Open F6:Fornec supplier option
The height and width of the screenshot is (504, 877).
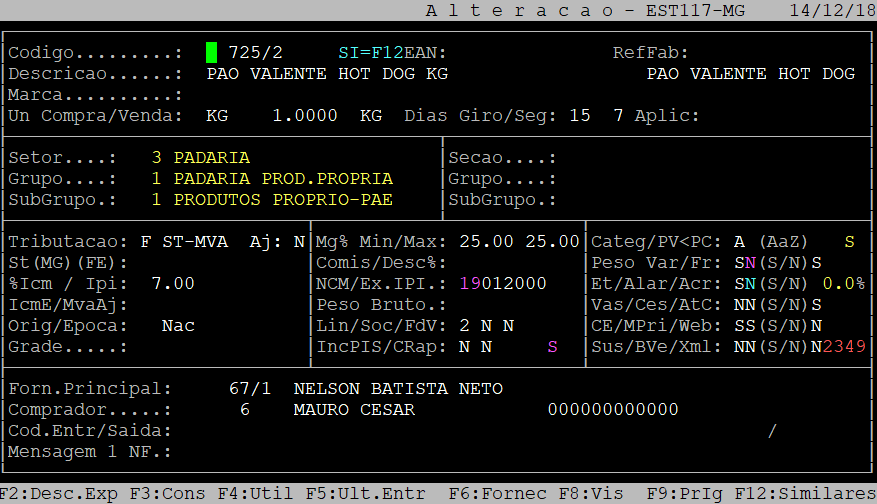(x=497, y=494)
